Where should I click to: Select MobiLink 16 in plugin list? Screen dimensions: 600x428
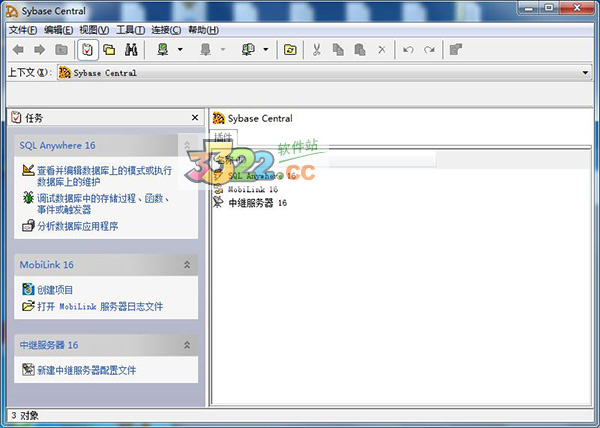253,189
